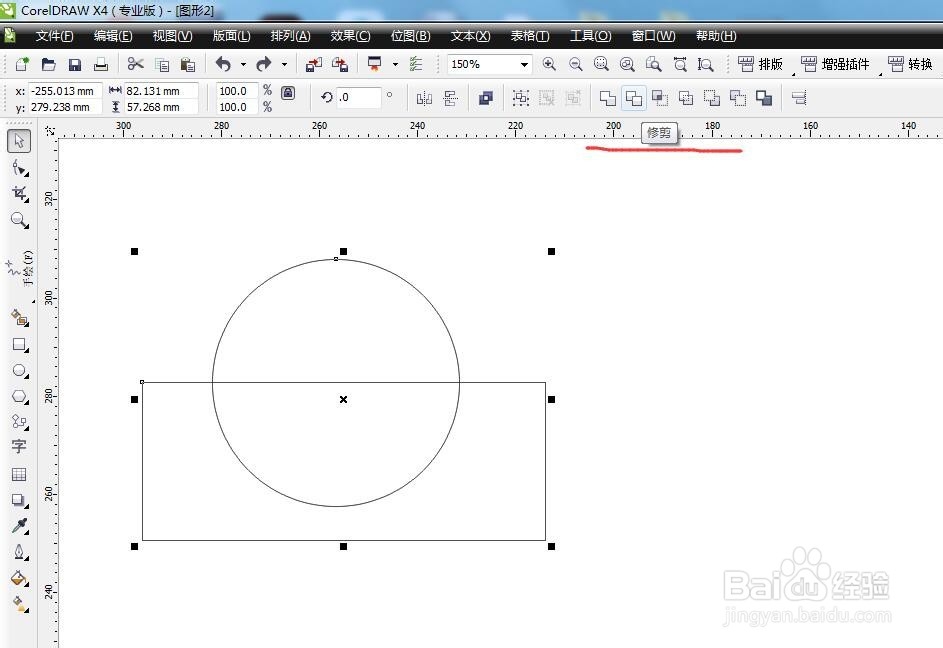Image resolution: width=943 pixels, height=648 pixels.
Task: Mirror the selection vertically
Action: pyautogui.click(x=450, y=97)
